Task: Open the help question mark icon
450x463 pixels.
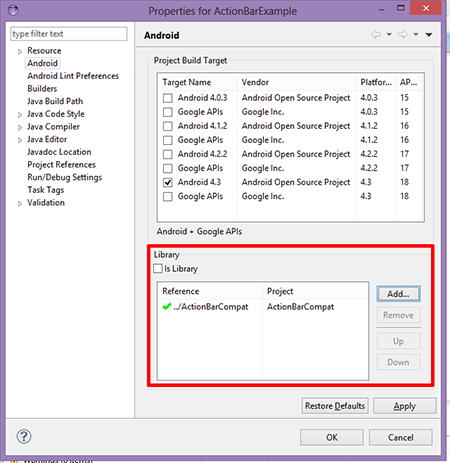Action: (24, 436)
